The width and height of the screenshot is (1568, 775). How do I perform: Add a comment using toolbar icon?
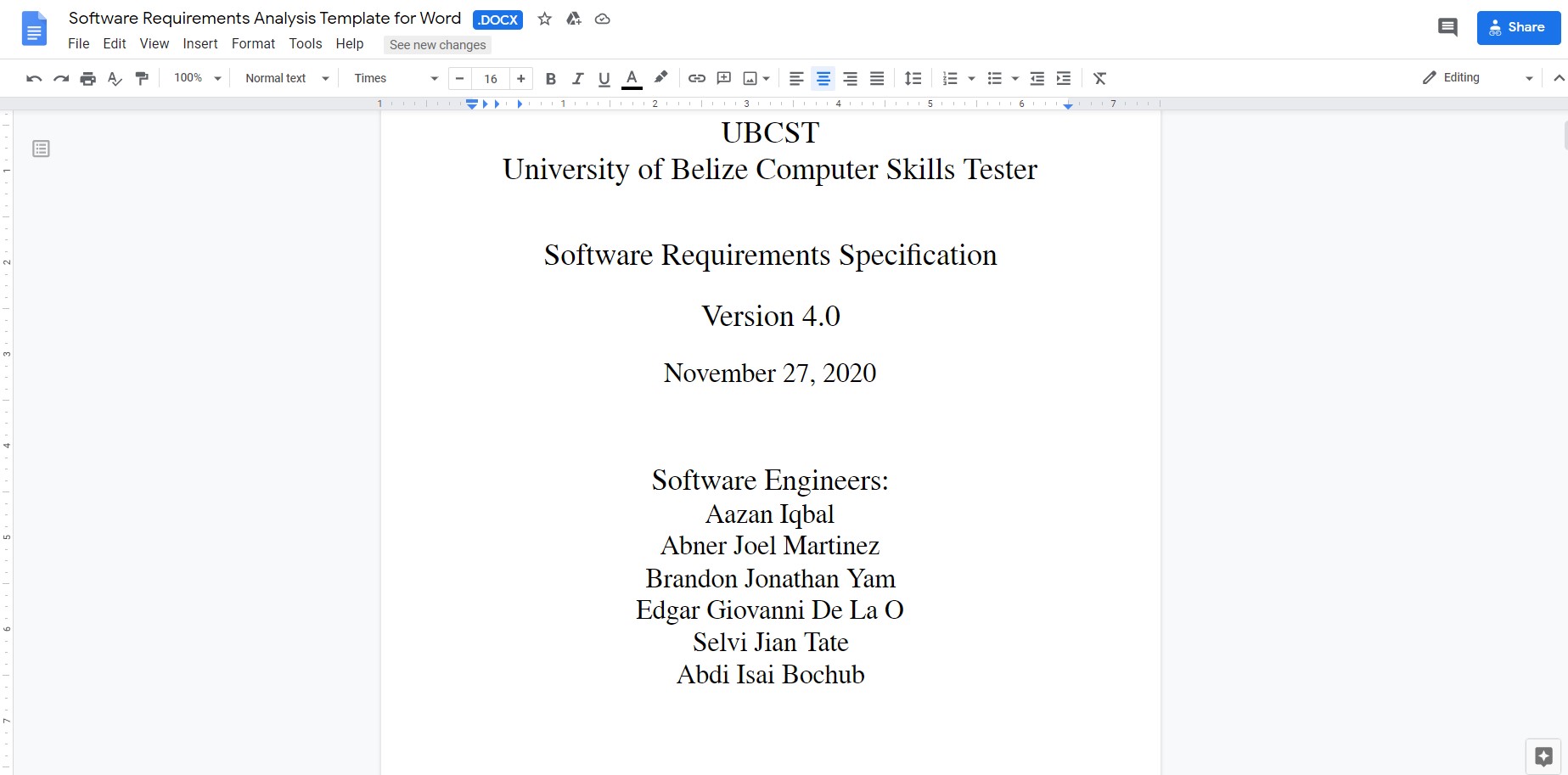pyautogui.click(x=723, y=78)
